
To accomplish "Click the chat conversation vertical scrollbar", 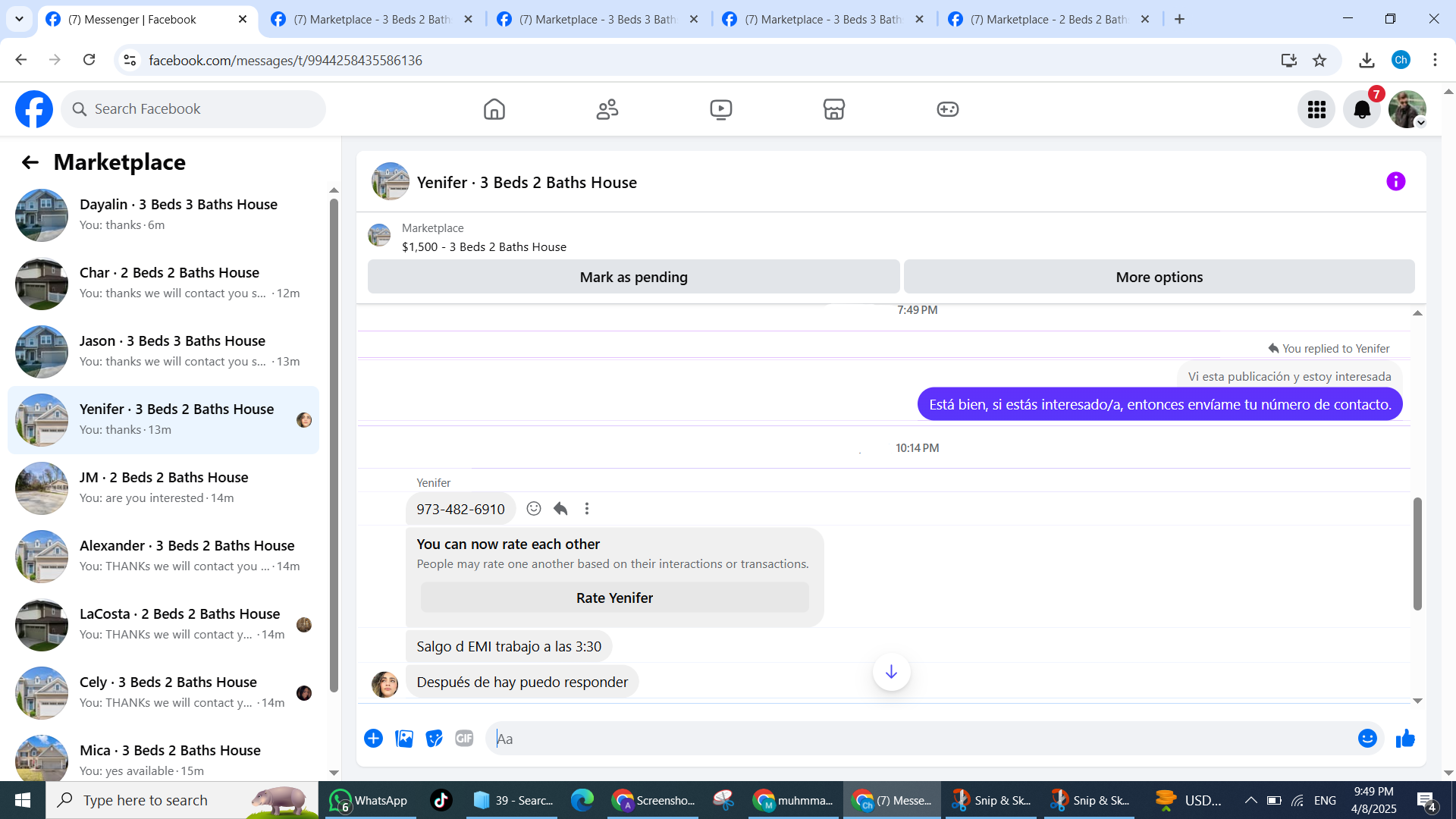I will coord(1417,554).
